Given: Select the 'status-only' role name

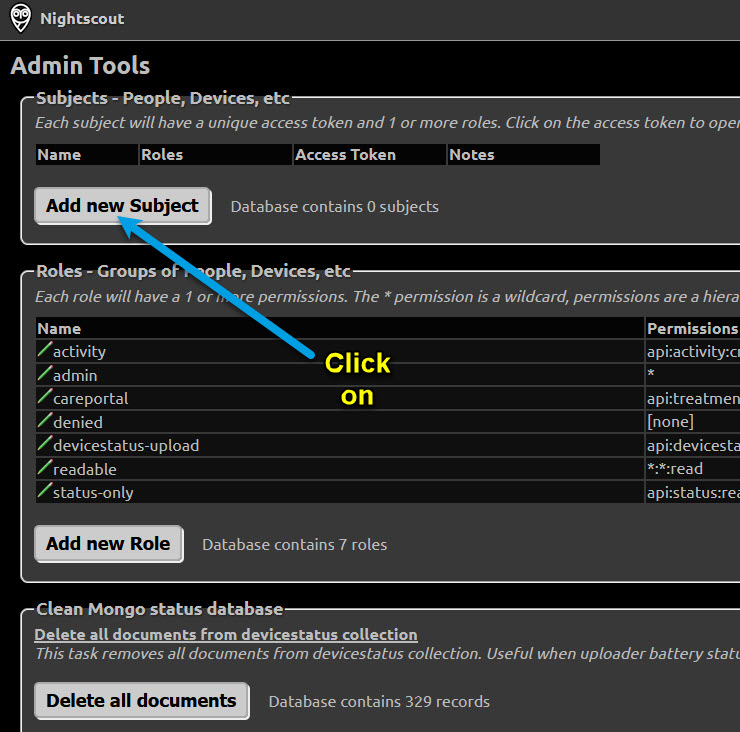Looking at the screenshot, I should pyautogui.click(x=93, y=493).
